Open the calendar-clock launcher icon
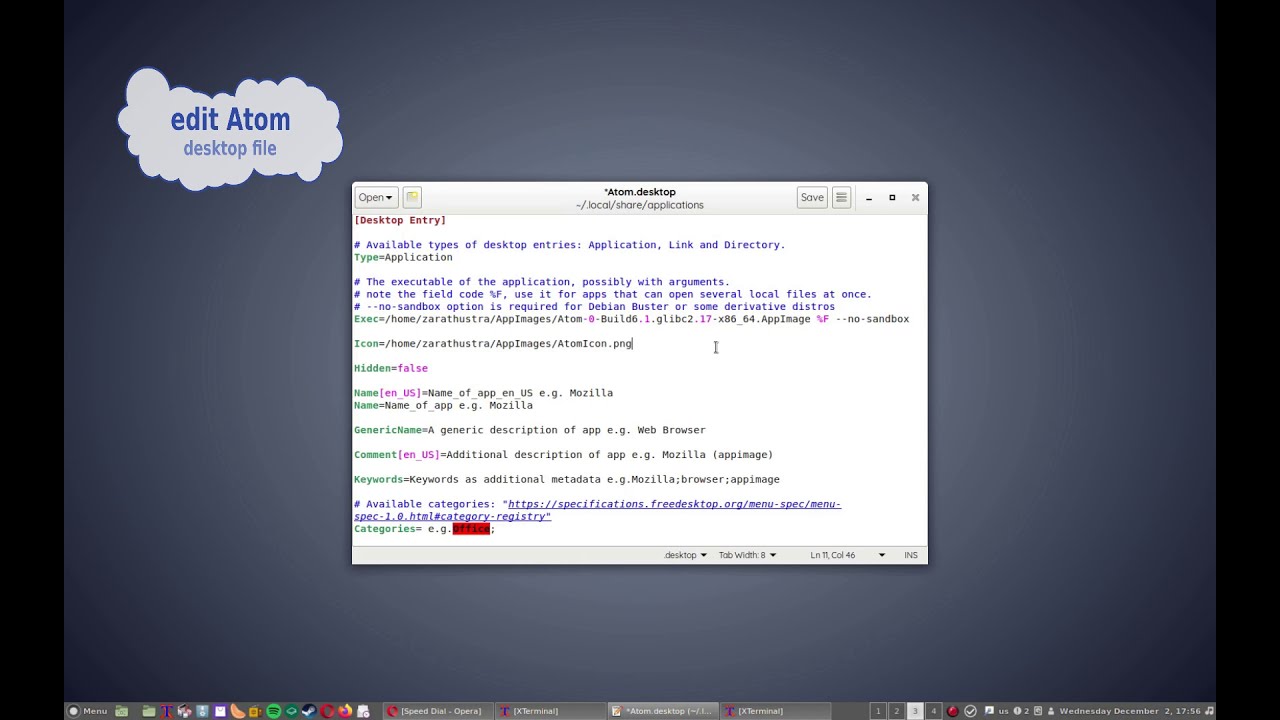 [x=363, y=711]
